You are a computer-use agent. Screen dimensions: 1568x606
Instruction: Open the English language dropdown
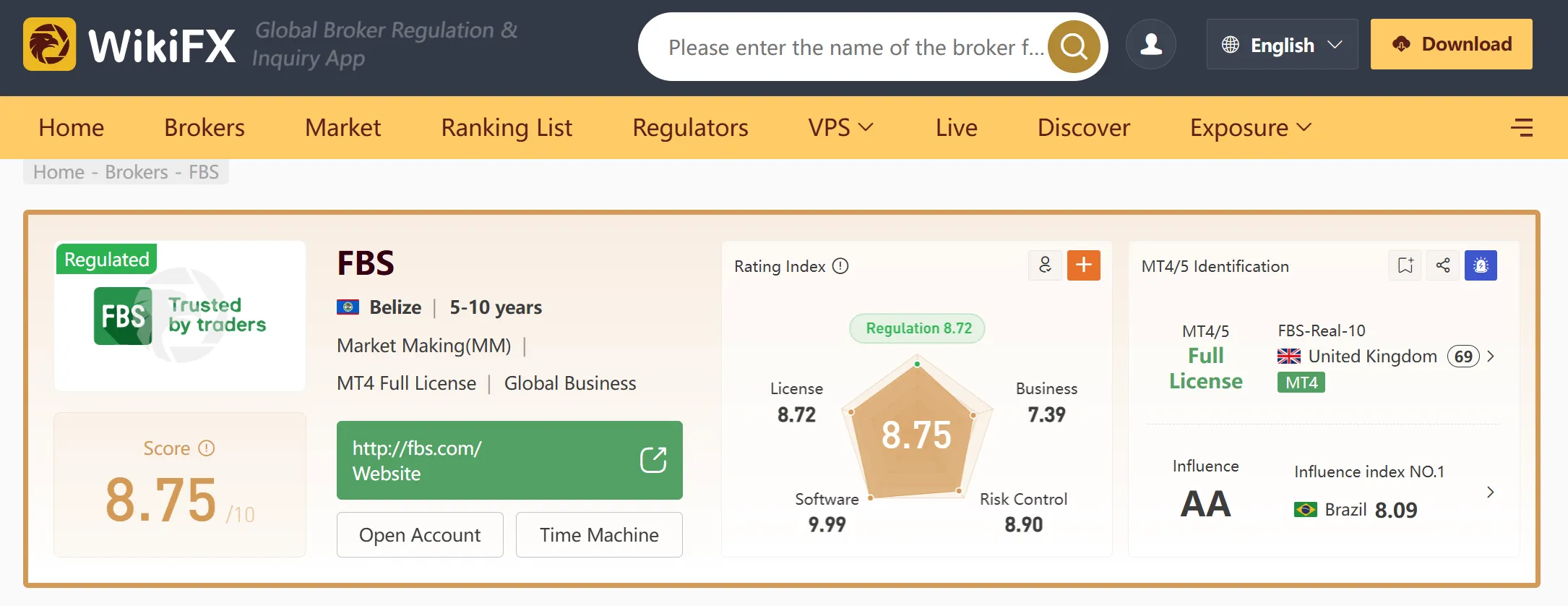click(1283, 45)
